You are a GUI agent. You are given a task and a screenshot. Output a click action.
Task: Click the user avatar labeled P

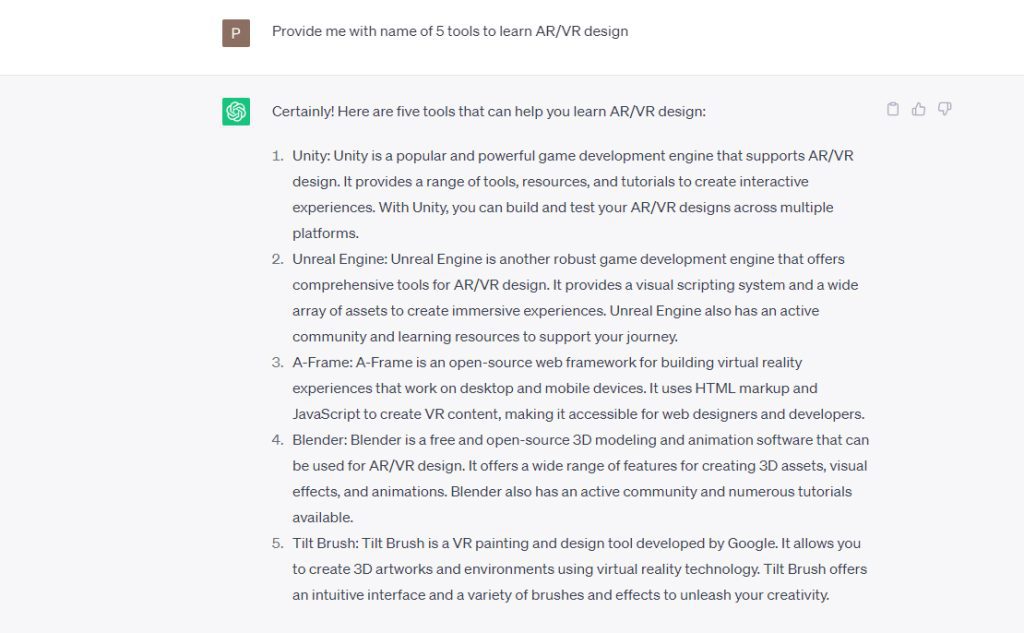pyautogui.click(x=236, y=33)
